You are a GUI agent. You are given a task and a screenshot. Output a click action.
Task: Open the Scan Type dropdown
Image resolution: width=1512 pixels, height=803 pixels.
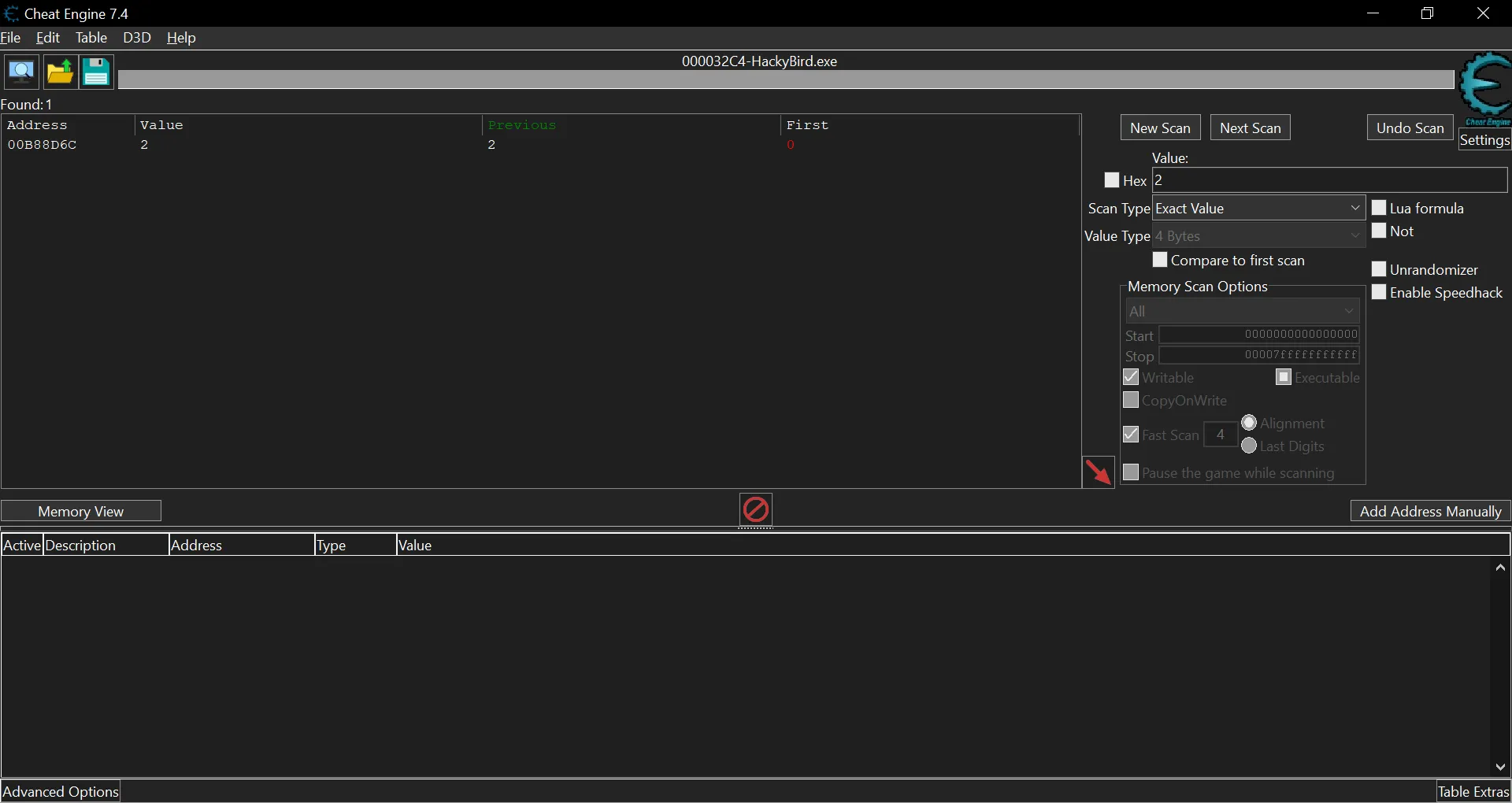point(1258,208)
